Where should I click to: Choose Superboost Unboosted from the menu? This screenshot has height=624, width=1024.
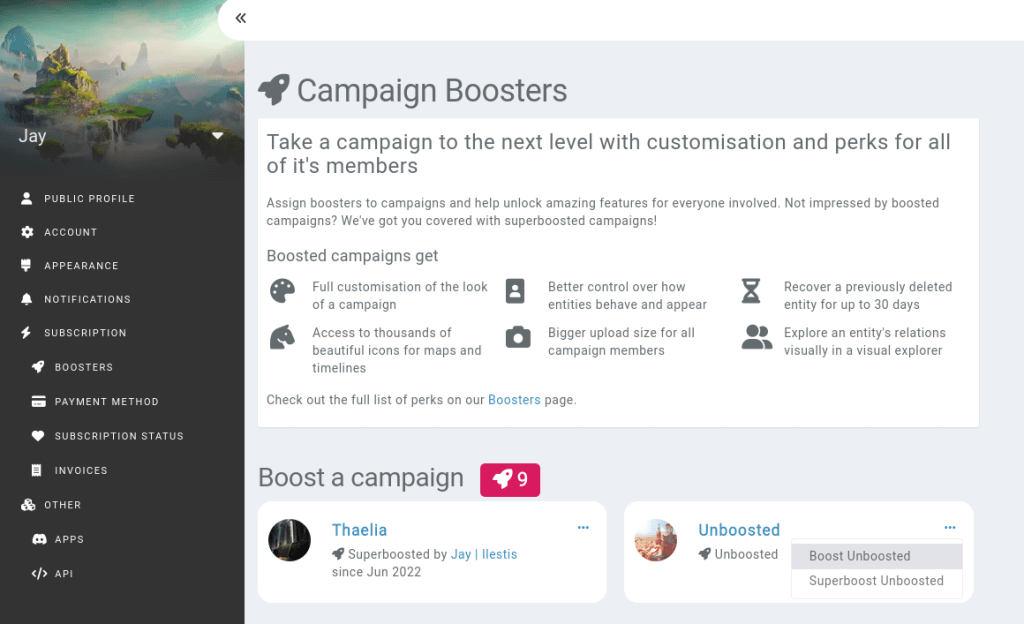877,581
